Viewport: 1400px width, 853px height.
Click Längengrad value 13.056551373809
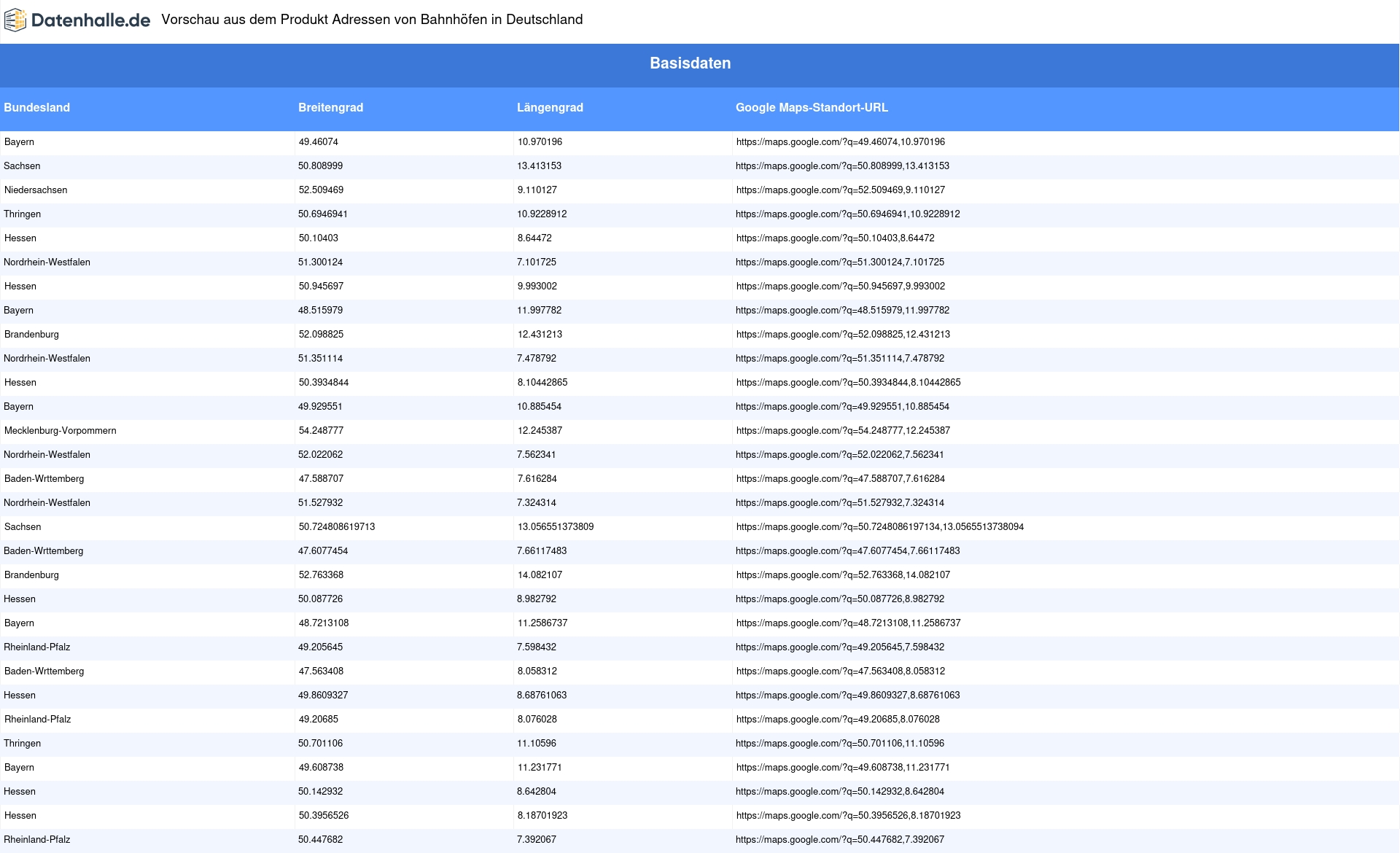coord(556,527)
